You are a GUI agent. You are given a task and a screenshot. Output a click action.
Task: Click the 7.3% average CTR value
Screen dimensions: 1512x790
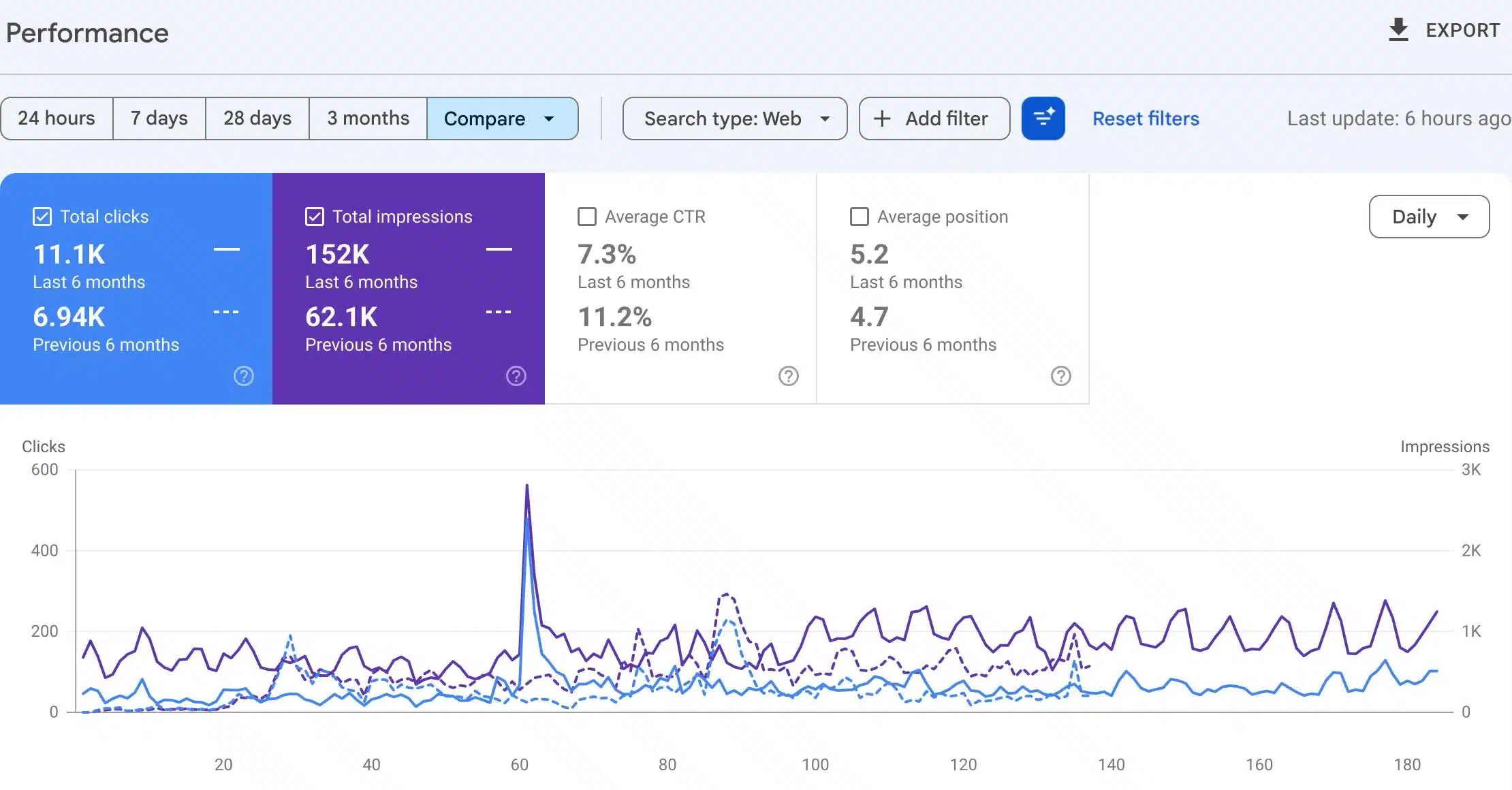pyautogui.click(x=607, y=255)
